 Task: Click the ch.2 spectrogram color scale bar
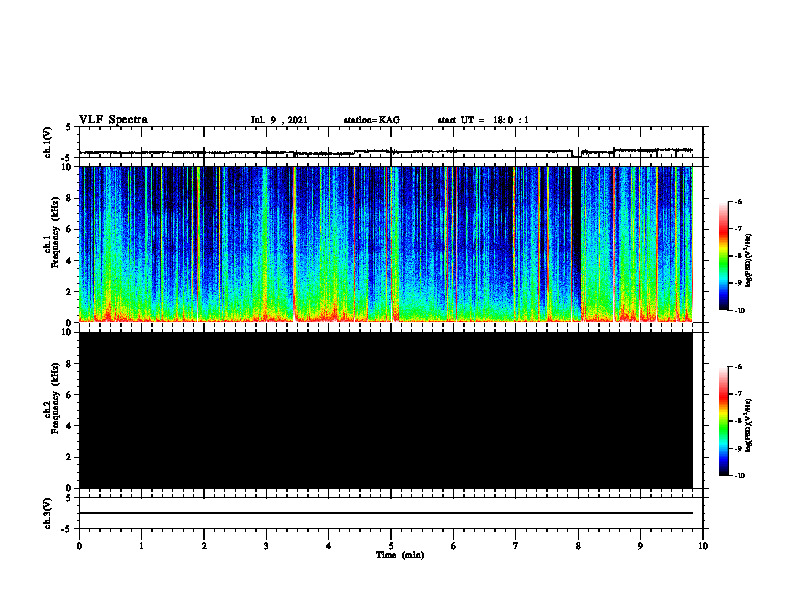coord(723,421)
